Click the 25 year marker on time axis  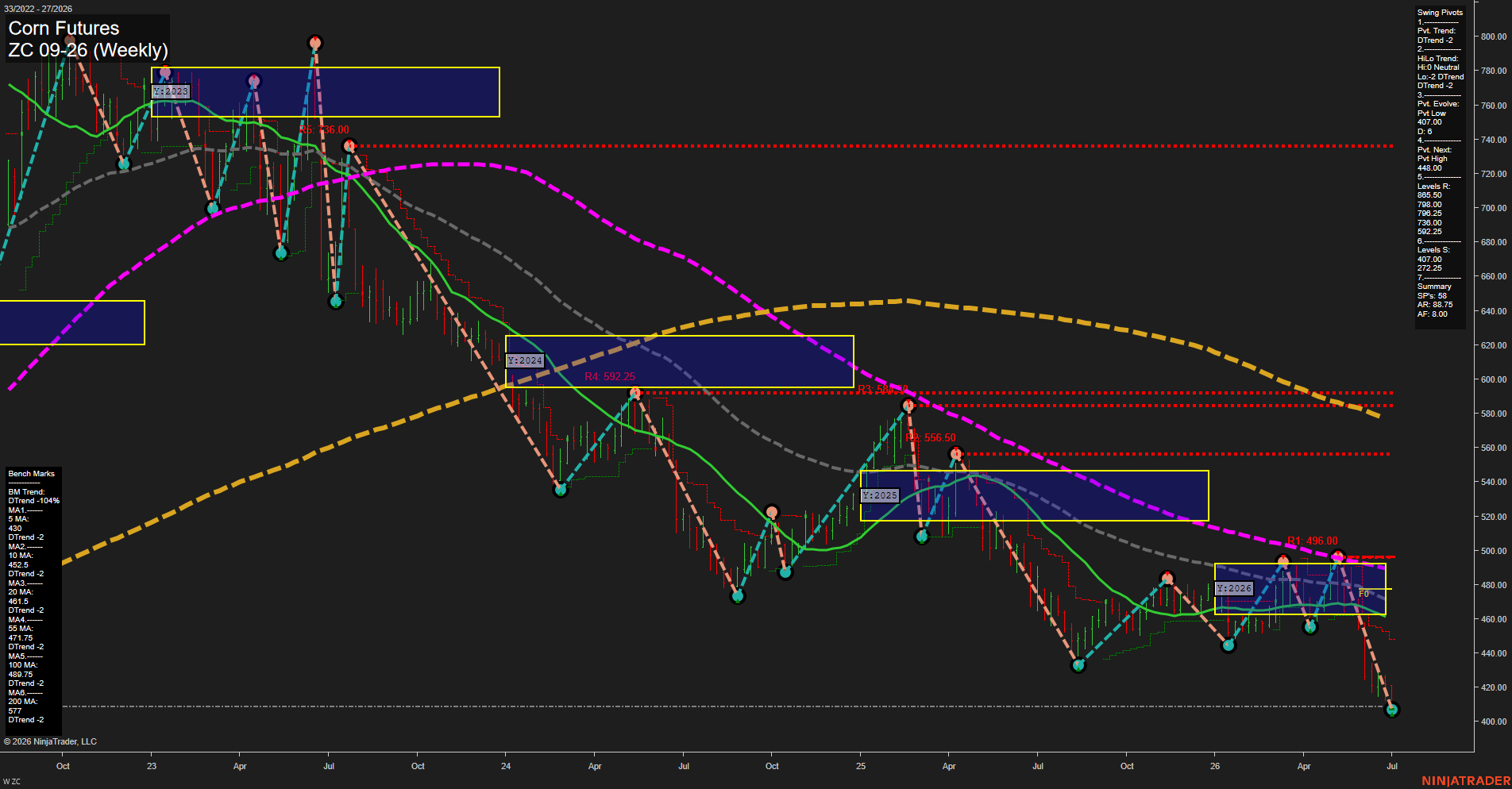point(861,766)
